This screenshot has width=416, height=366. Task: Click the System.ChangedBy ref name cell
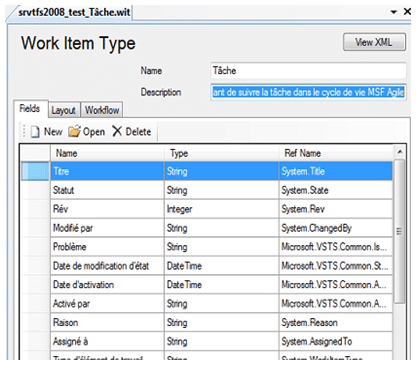click(x=336, y=228)
